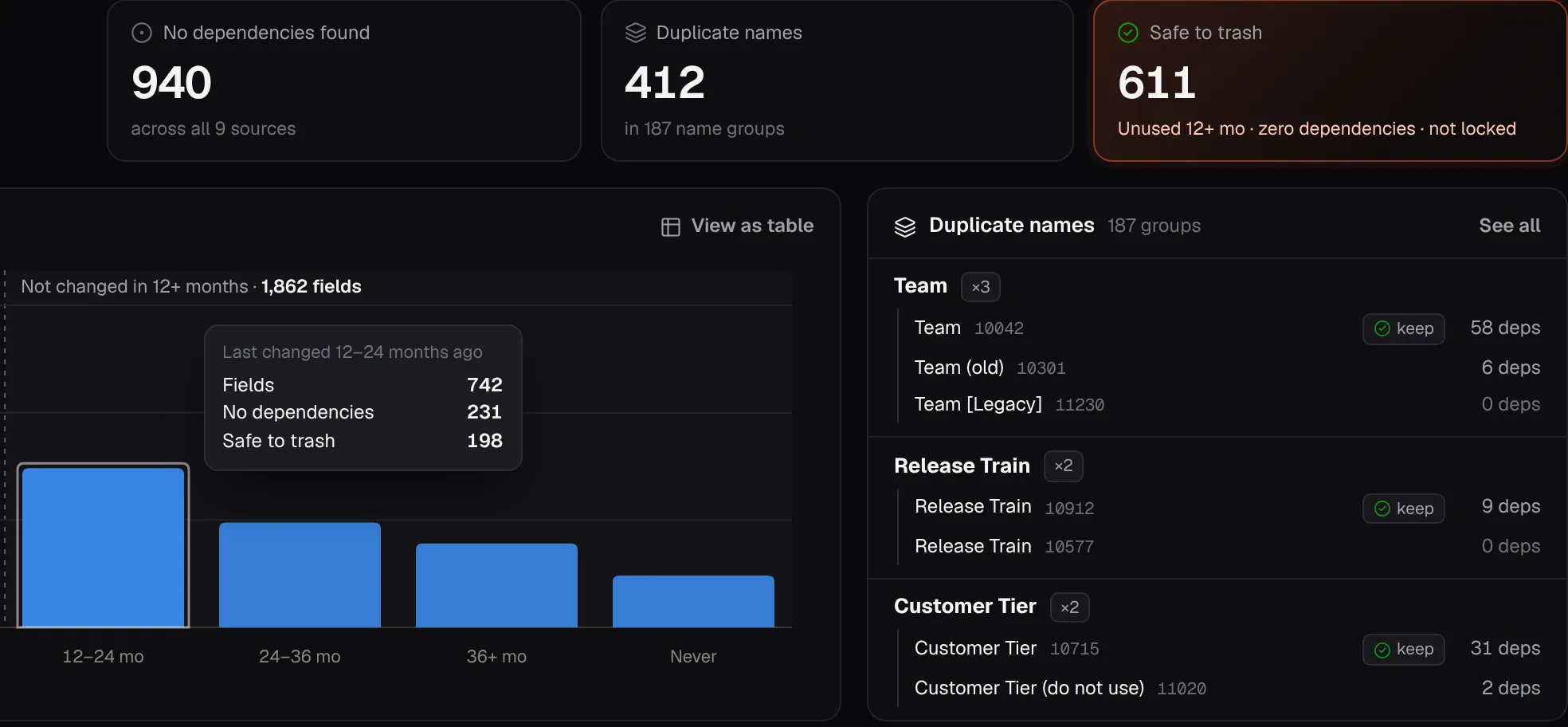Screen dimensions: 1568x727
Task: Click the Team group heading
Action: (920, 286)
